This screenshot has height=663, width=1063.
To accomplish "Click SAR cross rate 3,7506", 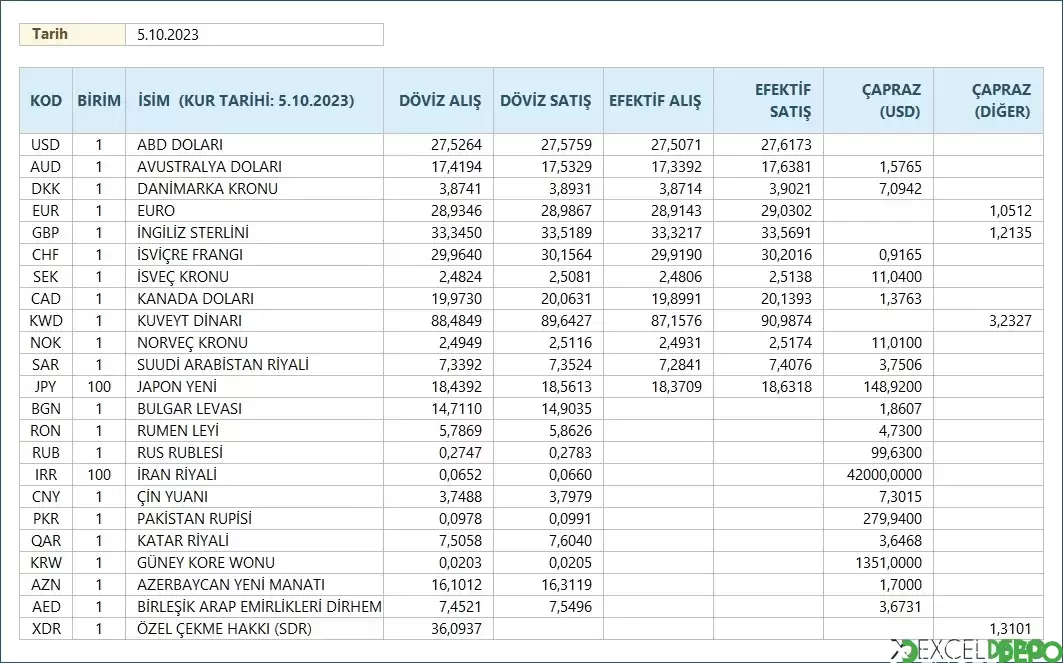I will (879, 365).
